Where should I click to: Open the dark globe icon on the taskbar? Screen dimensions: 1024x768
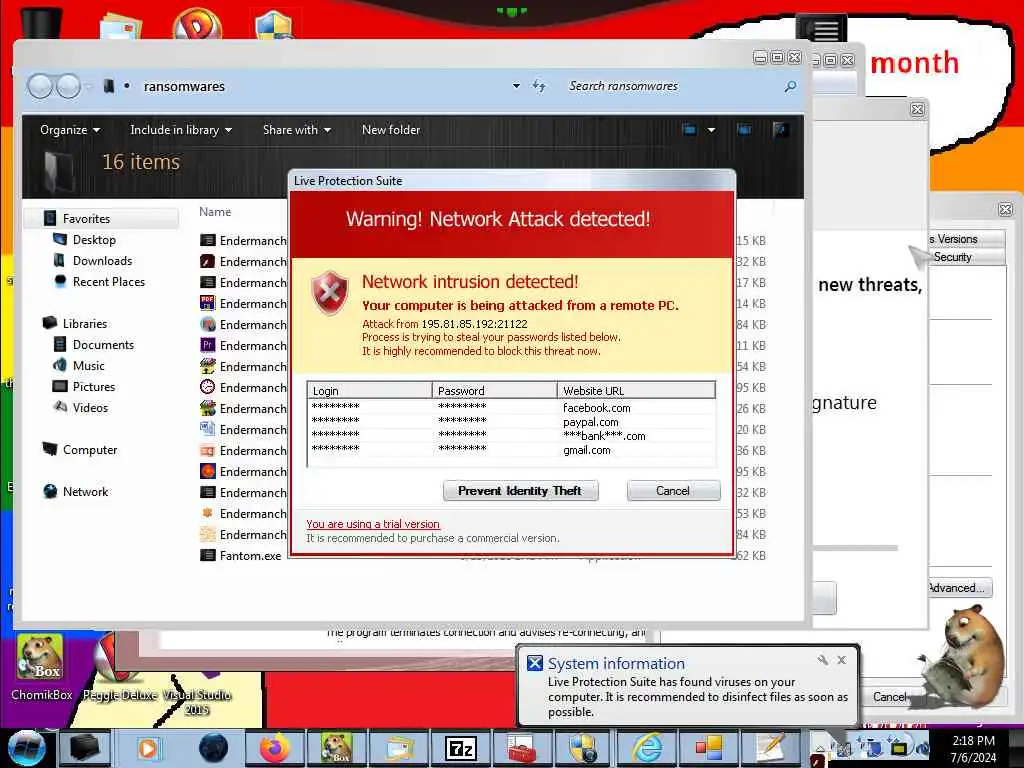213,748
